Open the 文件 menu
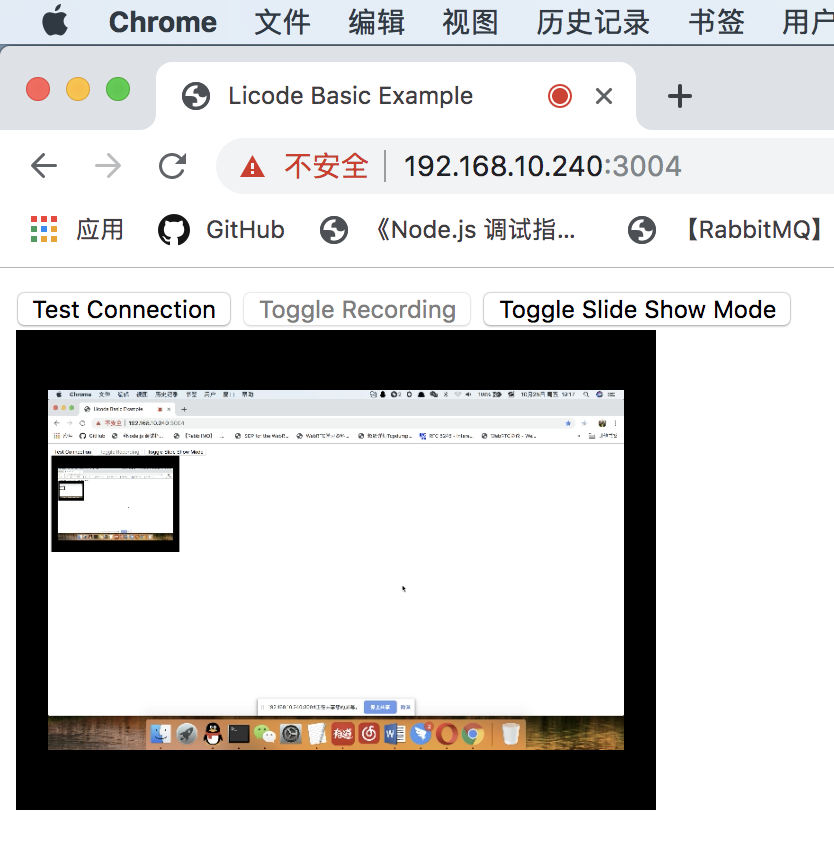 tap(282, 22)
